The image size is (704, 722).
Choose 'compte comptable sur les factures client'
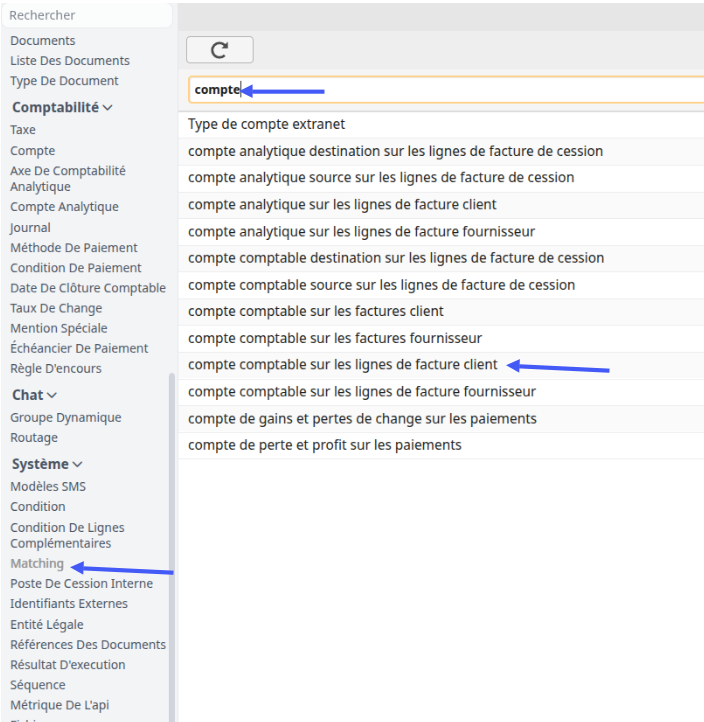tap(441, 312)
